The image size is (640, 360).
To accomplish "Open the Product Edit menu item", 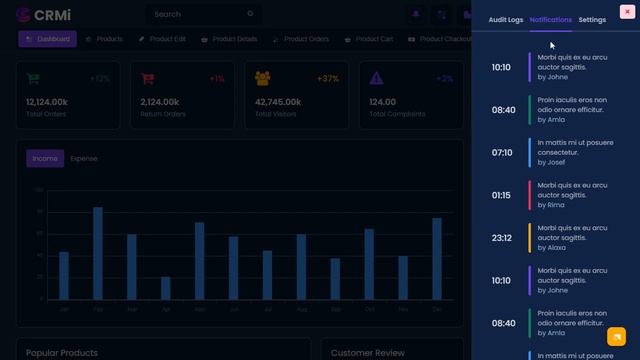I will (x=162, y=39).
